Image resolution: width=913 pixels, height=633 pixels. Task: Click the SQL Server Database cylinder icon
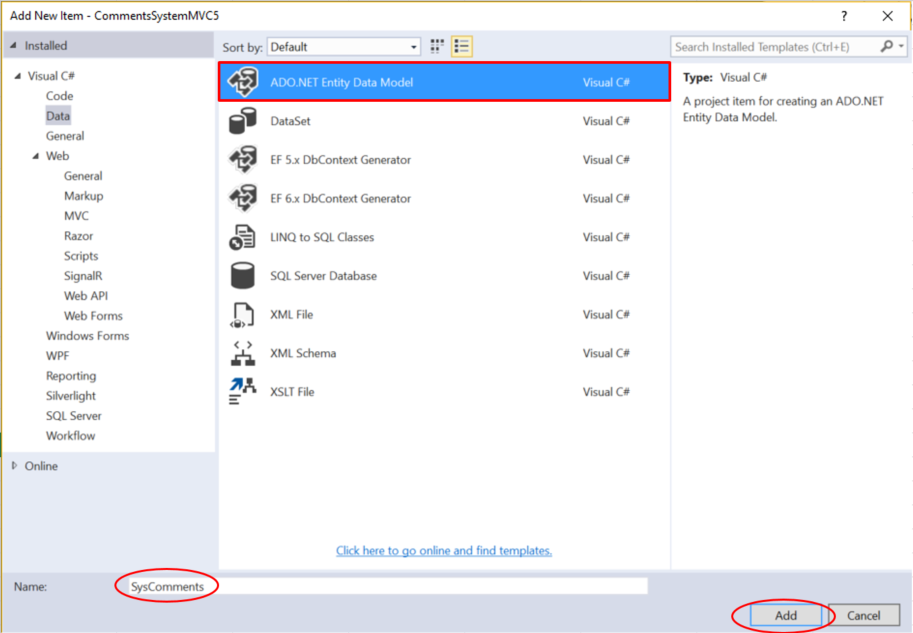pyautogui.click(x=242, y=275)
